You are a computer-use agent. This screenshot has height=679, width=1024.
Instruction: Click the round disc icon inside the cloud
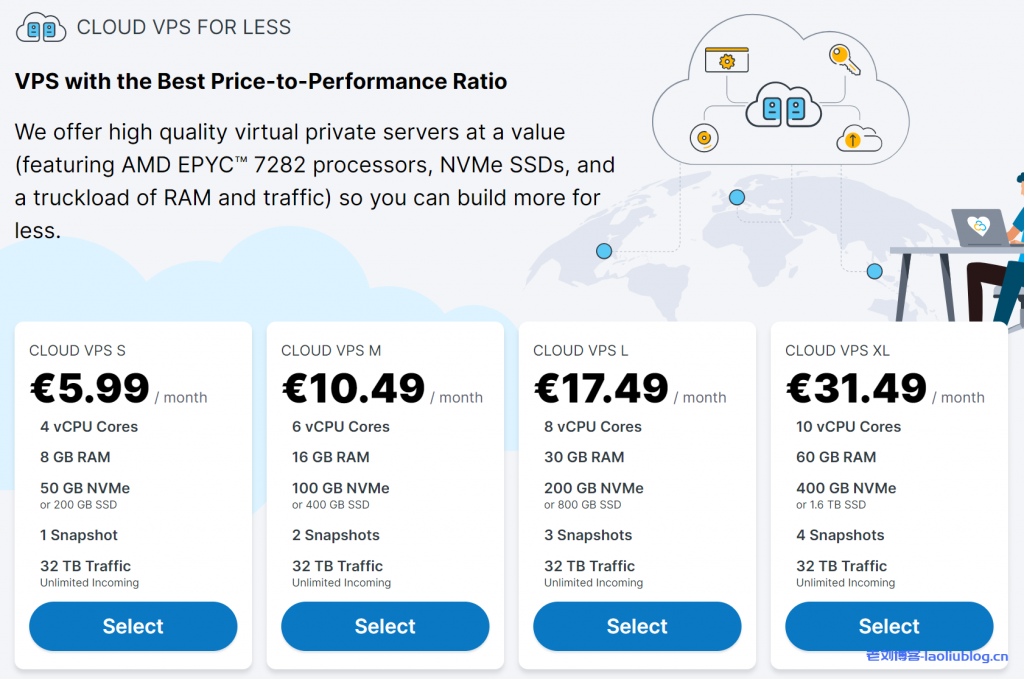click(x=704, y=138)
